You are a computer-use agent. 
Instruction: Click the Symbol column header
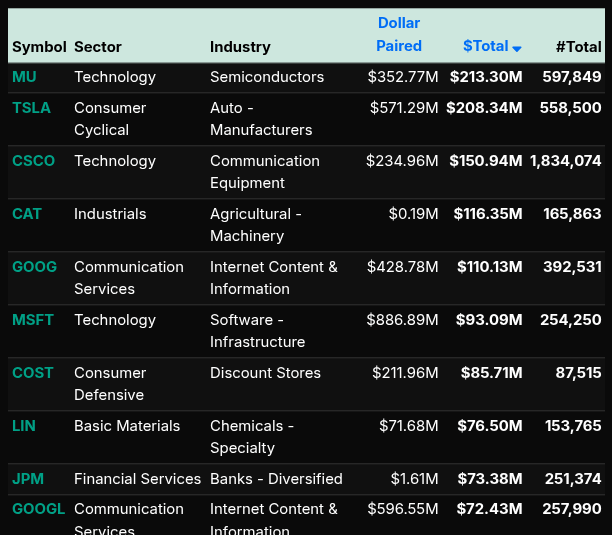click(x=39, y=46)
